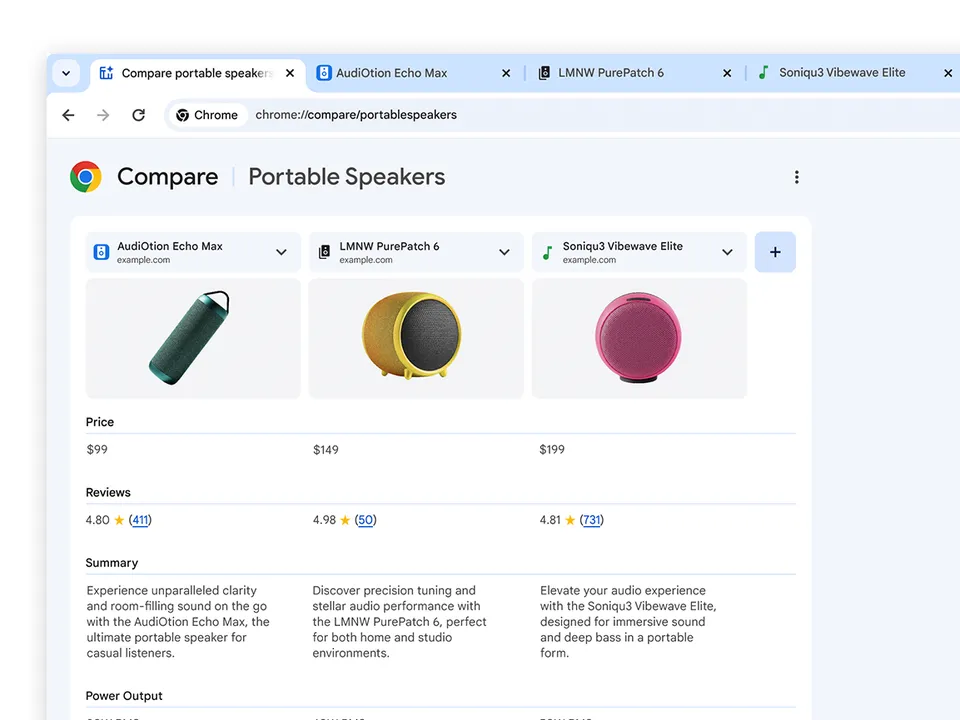Click the pink Soniqu3 speaker image
This screenshot has width=960, height=720.
point(638,337)
